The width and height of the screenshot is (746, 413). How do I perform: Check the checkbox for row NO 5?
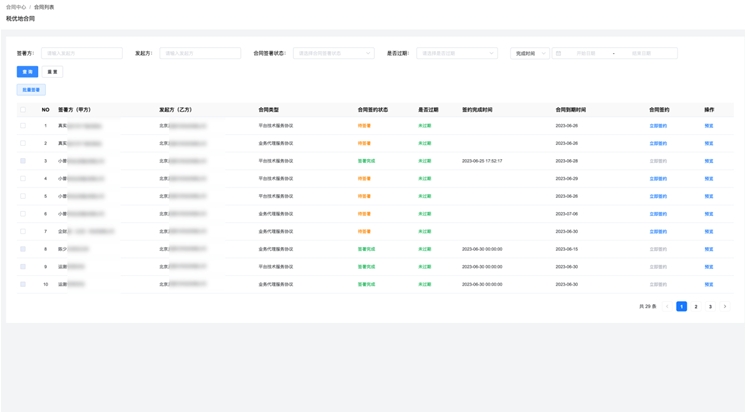(23, 196)
